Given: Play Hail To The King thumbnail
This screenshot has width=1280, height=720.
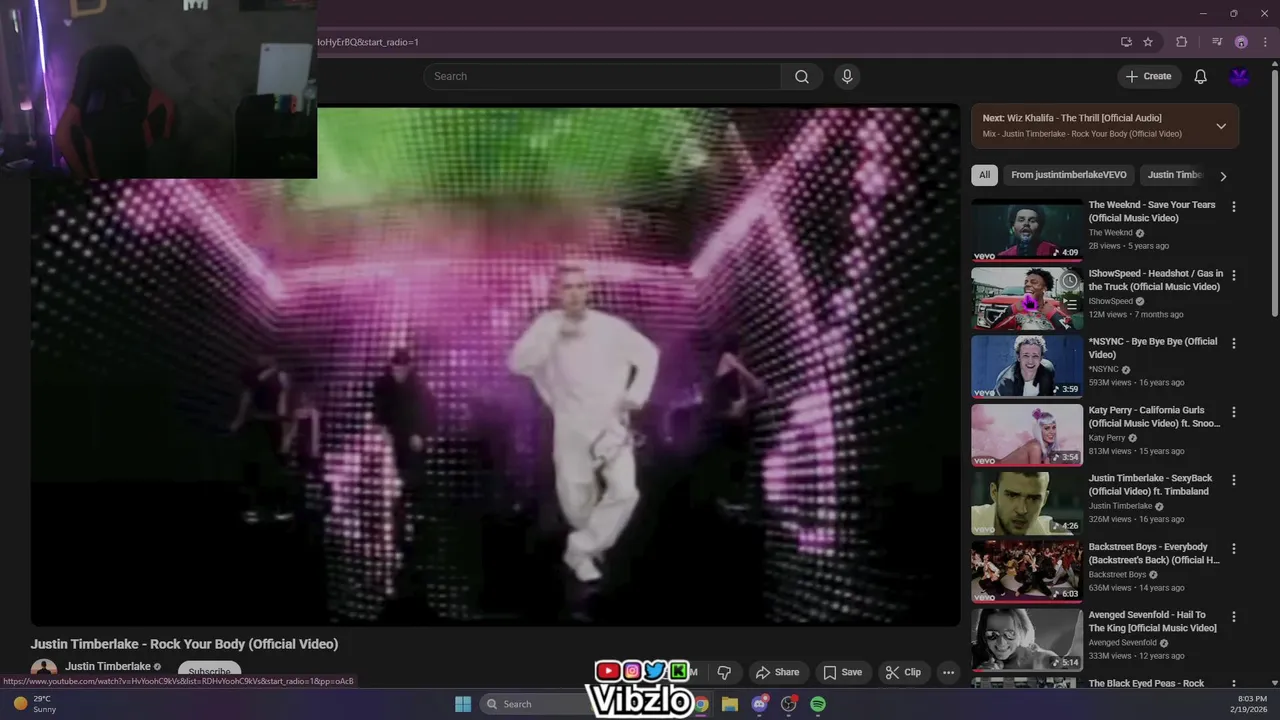Looking at the screenshot, I should tap(1027, 640).
